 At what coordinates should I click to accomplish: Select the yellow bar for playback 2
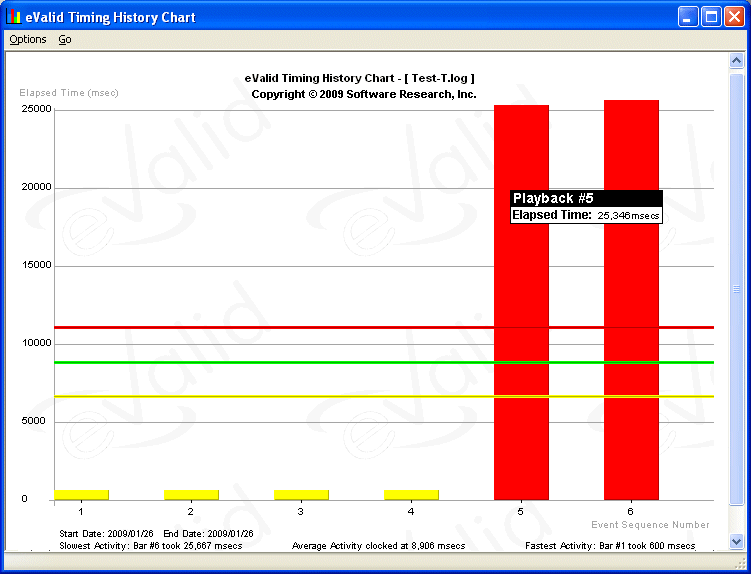click(x=191, y=495)
